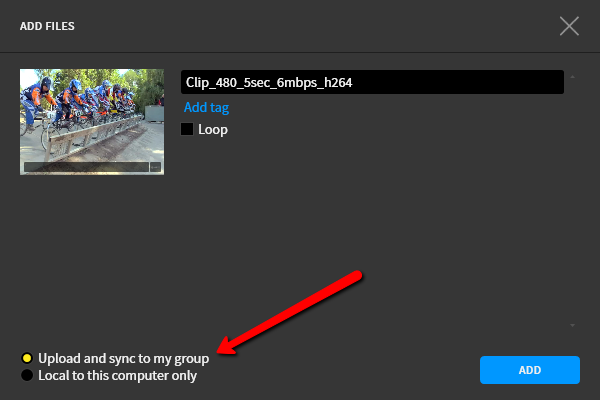
Task: Enable the Loop checkbox
Action: click(x=187, y=129)
